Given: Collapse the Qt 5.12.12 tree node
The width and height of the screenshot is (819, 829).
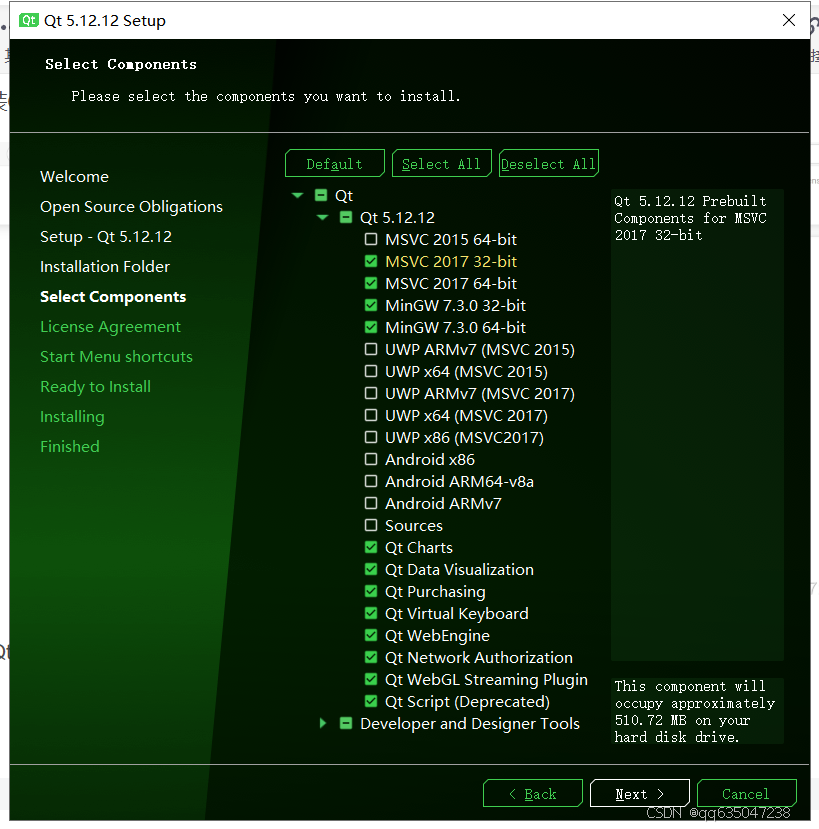Looking at the screenshot, I should click(x=323, y=217).
